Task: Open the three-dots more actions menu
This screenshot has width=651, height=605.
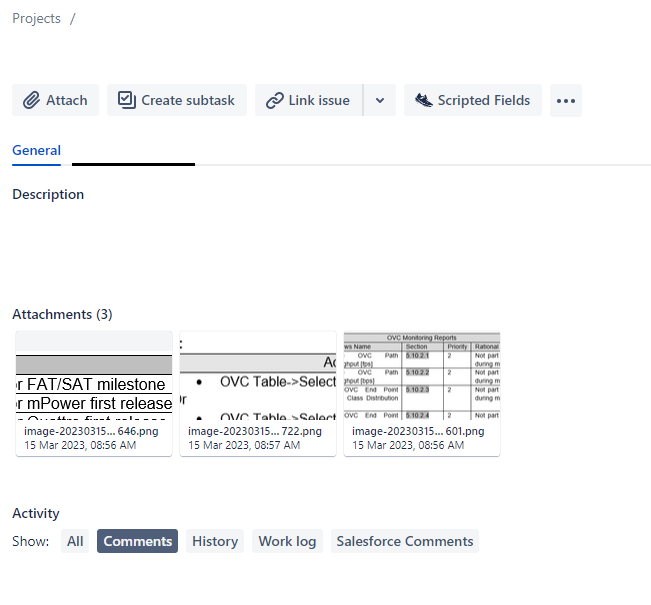Action: pos(565,100)
